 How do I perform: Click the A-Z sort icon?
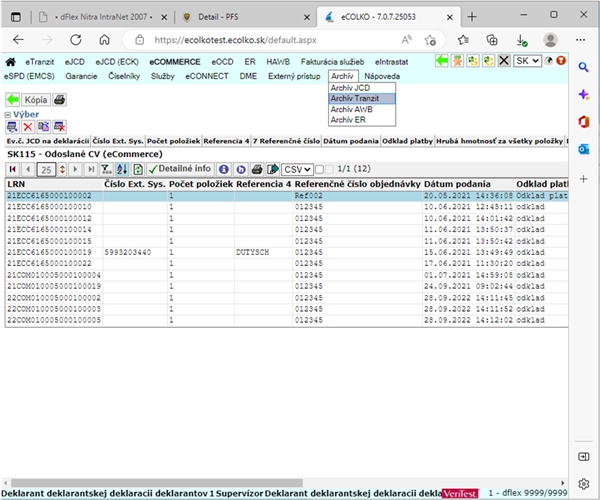coord(122,169)
